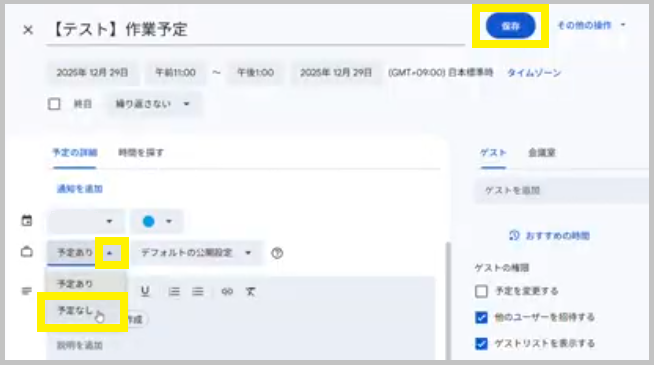Switch to the 会議室 tab
Screen dimensions: 654x365
541,153
